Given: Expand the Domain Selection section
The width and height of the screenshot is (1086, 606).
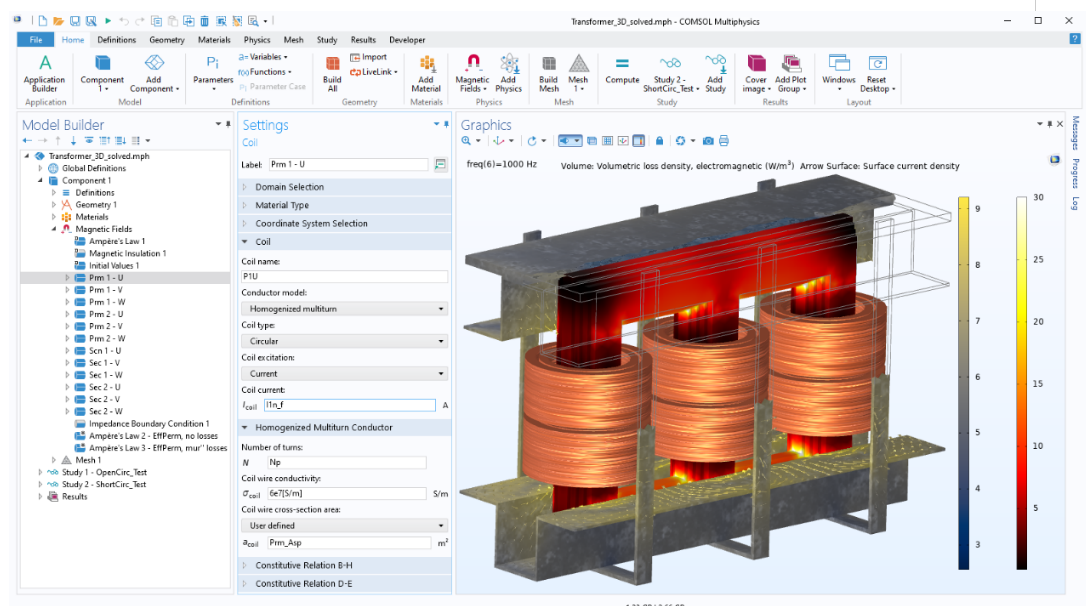Looking at the screenshot, I should (x=345, y=187).
